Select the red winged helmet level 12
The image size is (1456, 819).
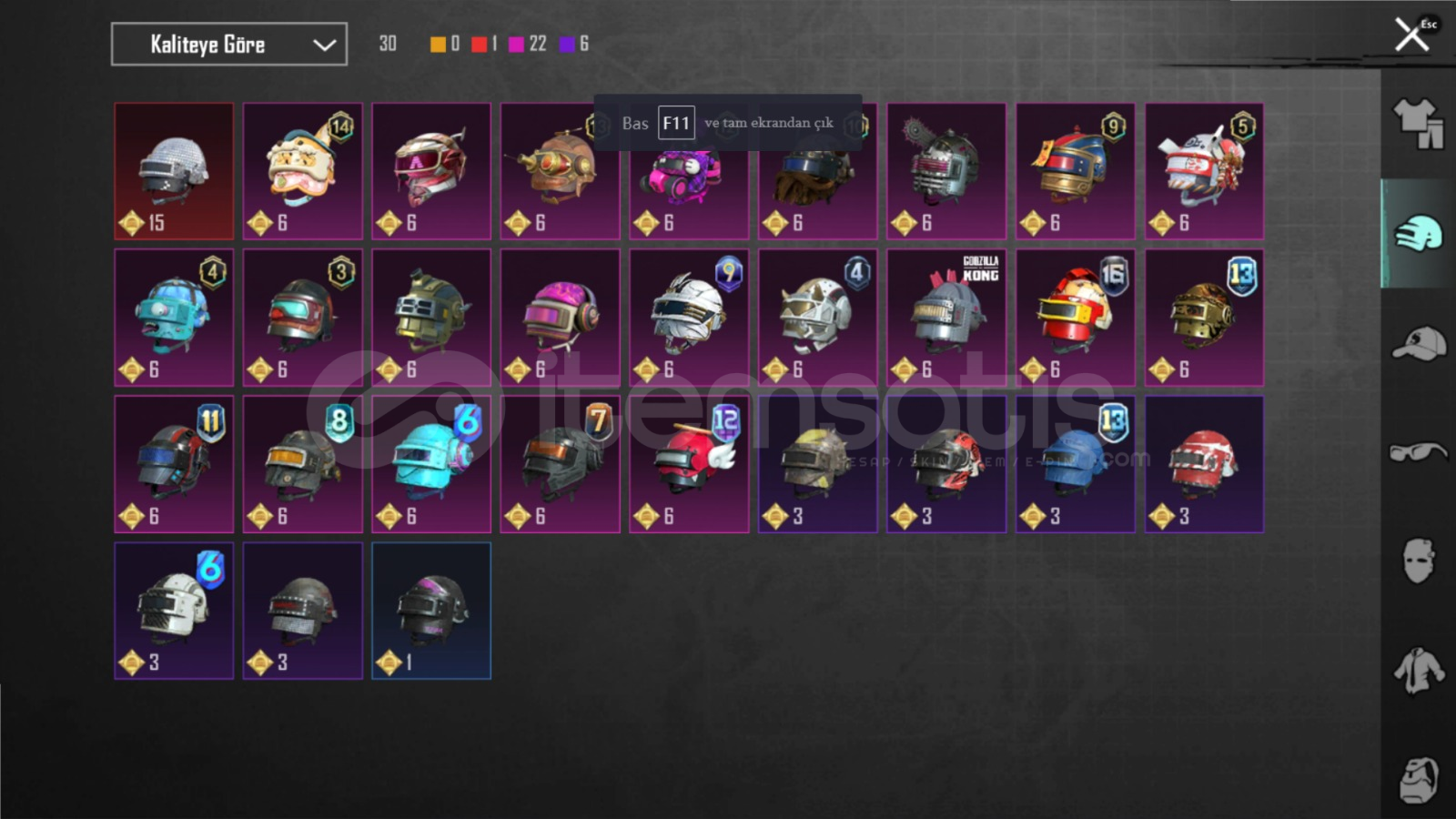click(x=689, y=464)
